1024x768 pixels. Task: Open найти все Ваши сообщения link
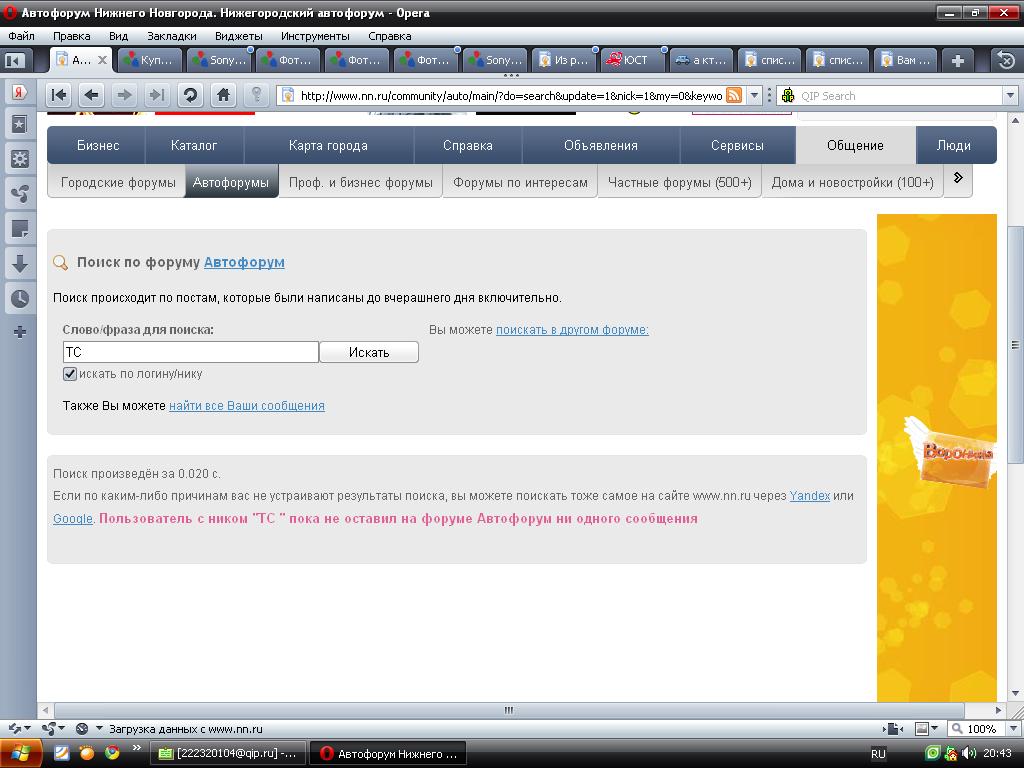coord(247,406)
